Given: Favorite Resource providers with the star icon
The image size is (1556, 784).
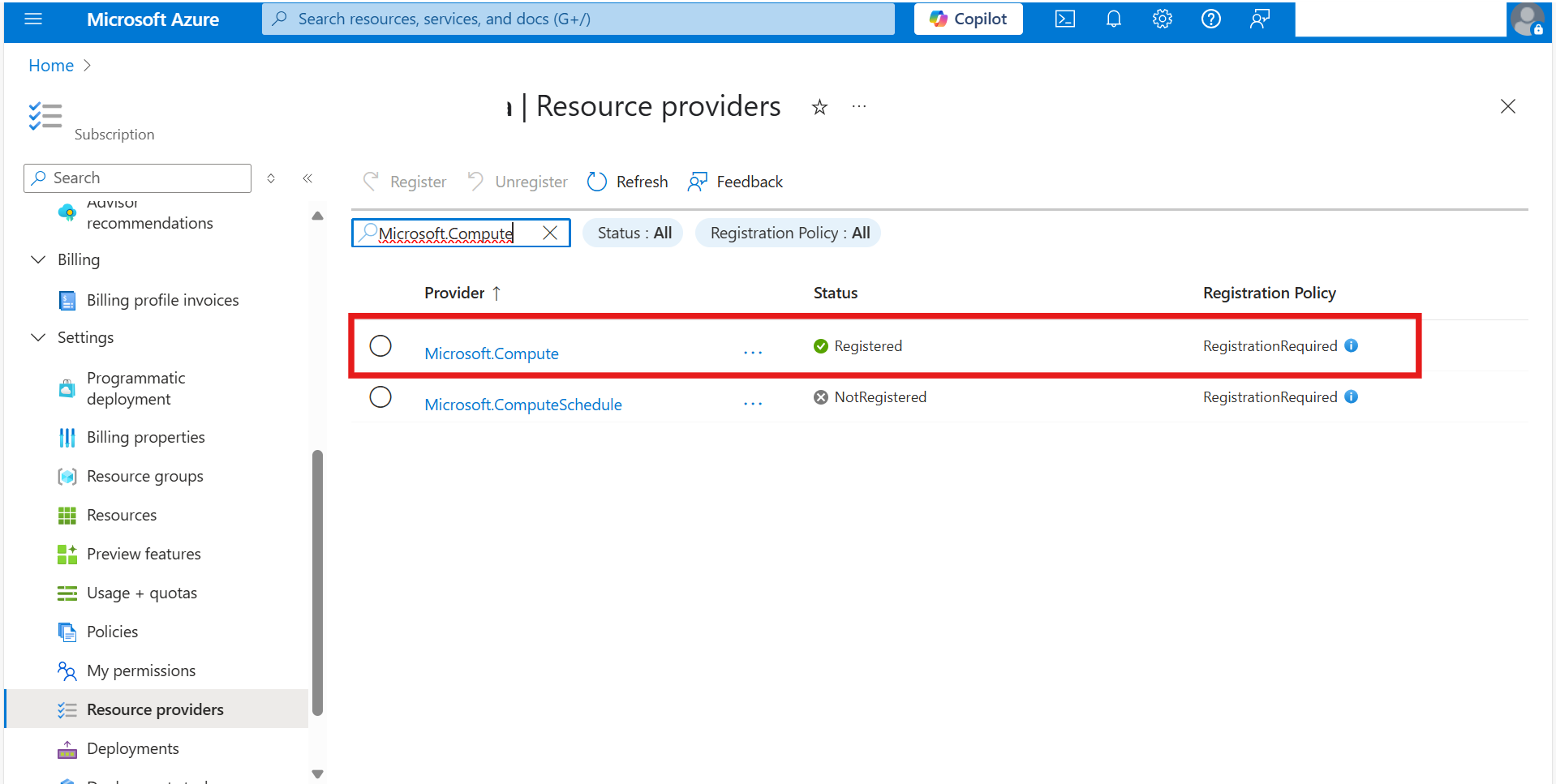Looking at the screenshot, I should click(x=819, y=106).
